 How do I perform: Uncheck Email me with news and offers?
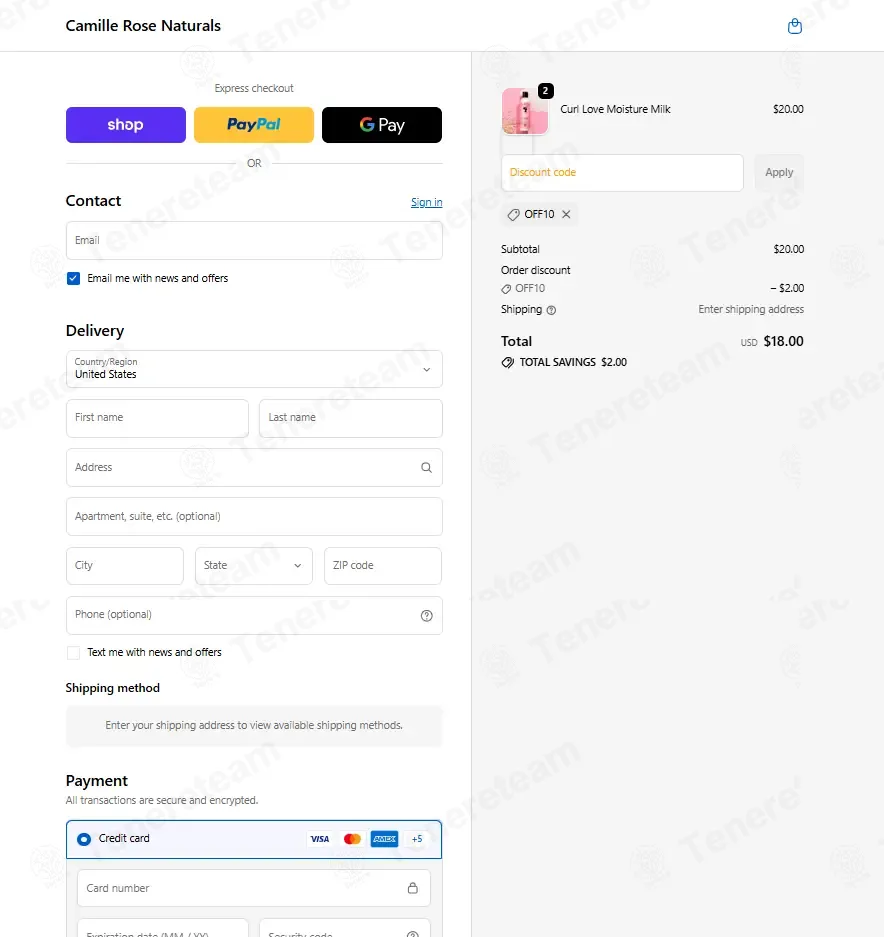74,278
